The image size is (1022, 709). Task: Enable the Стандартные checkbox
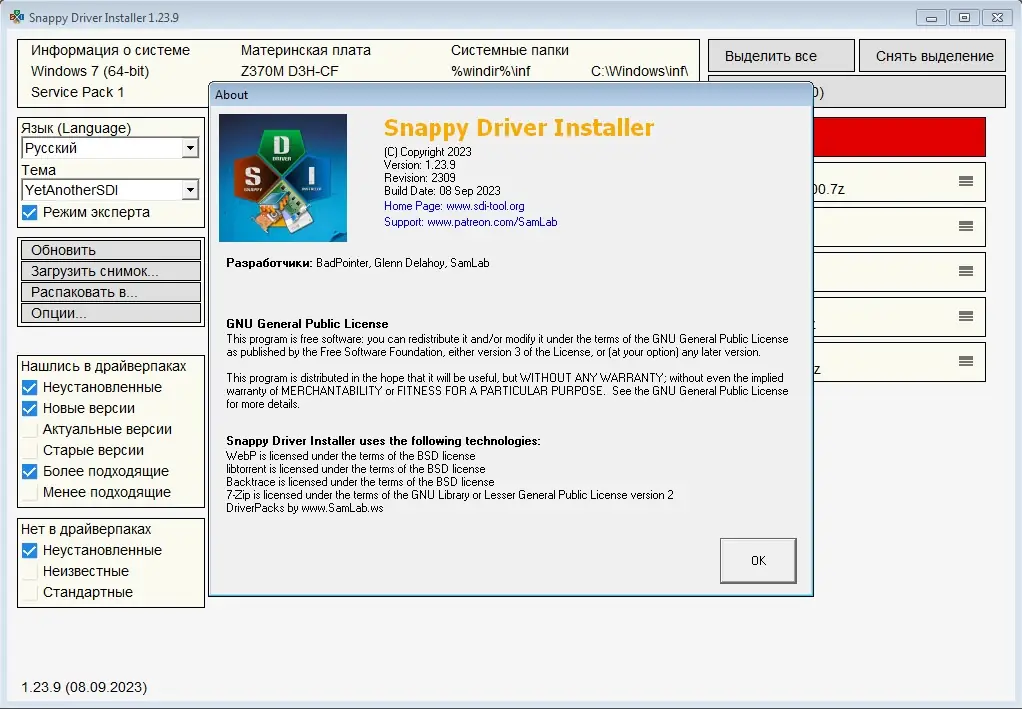[x=29, y=592]
